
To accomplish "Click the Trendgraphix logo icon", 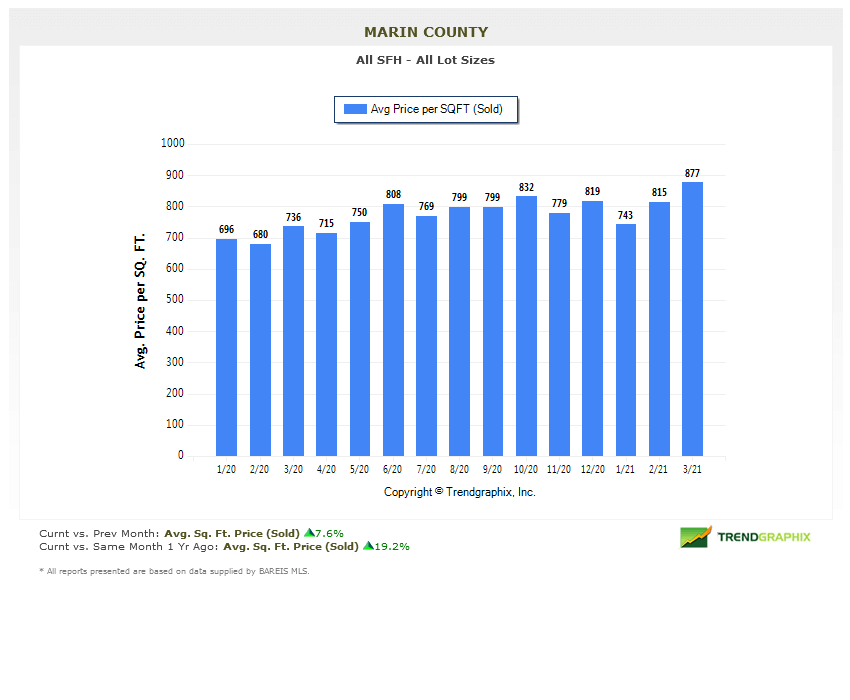I will click(696, 537).
